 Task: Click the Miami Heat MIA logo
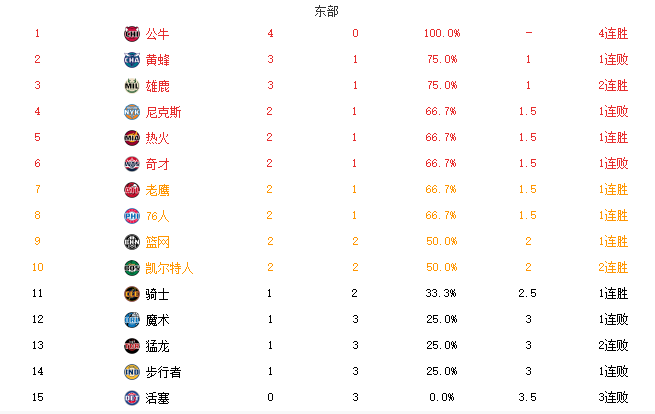tap(132, 138)
